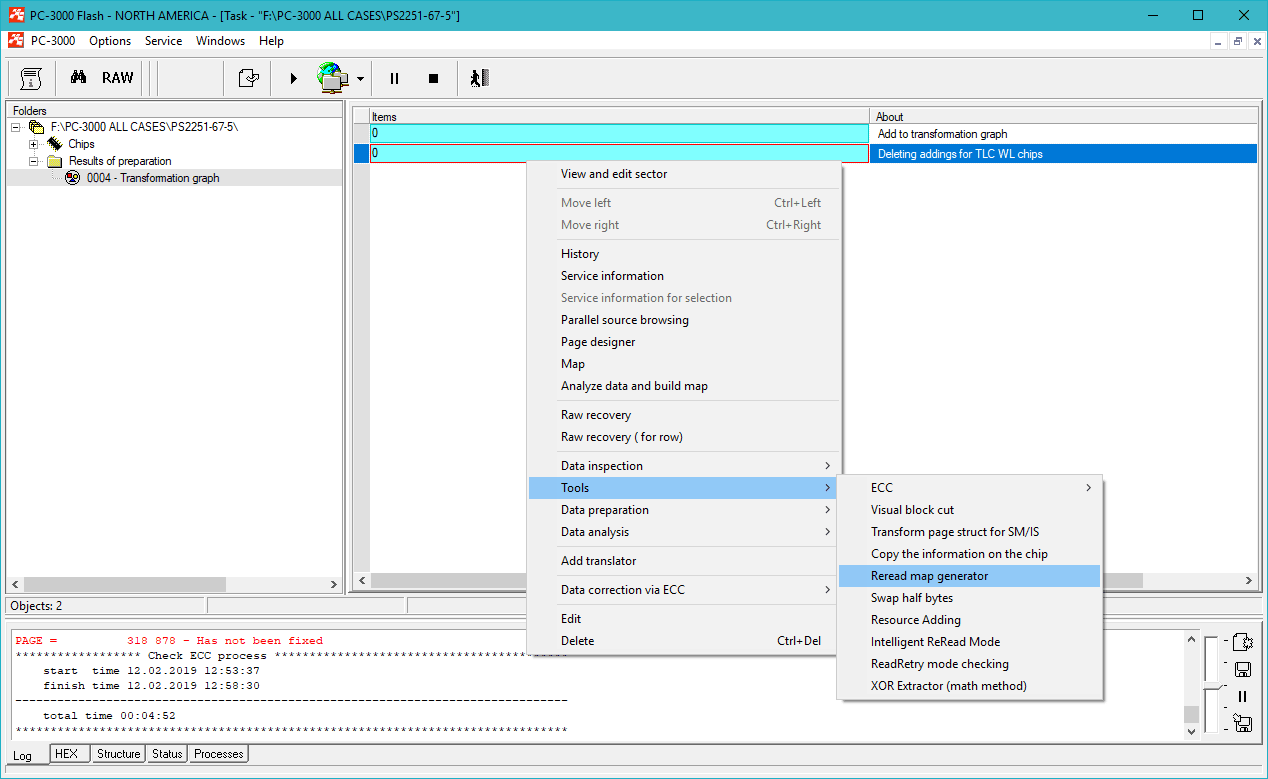This screenshot has width=1268, height=779.
Task: Click the PC-3000 logo in menu bar
Action: 15,41
